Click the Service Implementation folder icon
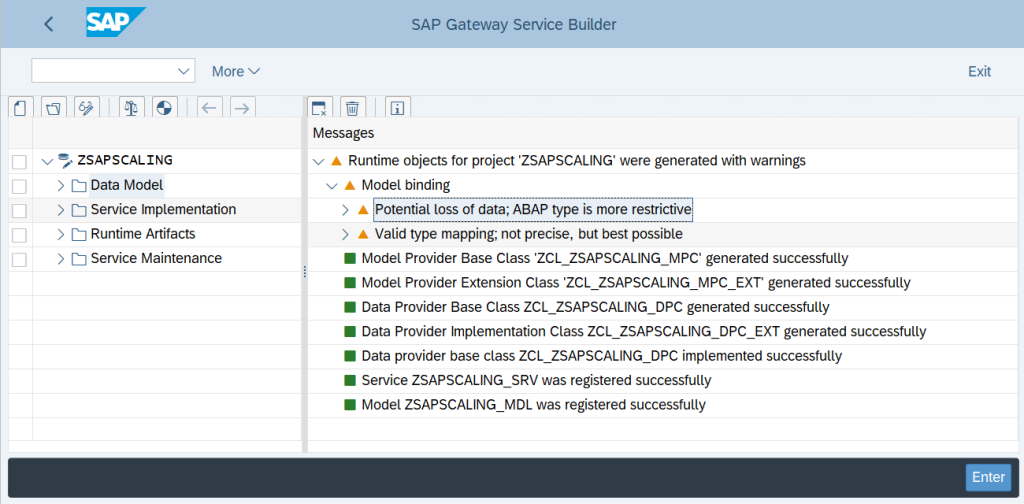The width and height of the screenshot is (1024, 504). (x=79, y=210)
